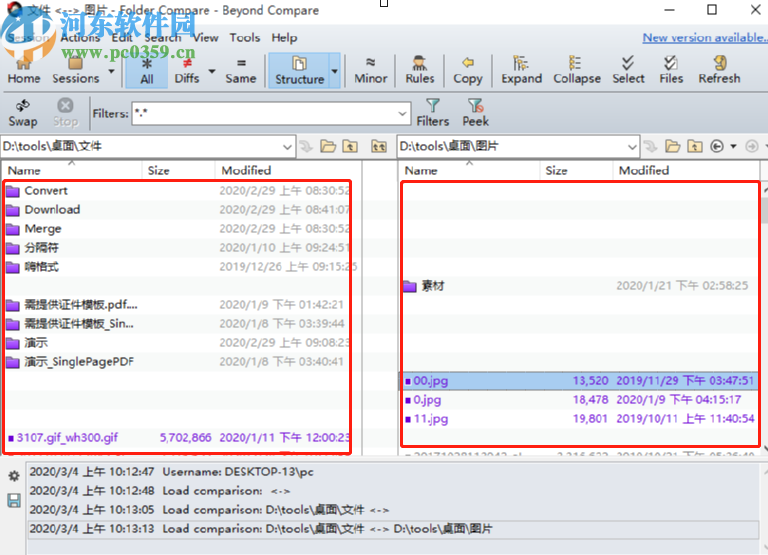
Task: Follow the New version available link
Action: click(704, 38)
